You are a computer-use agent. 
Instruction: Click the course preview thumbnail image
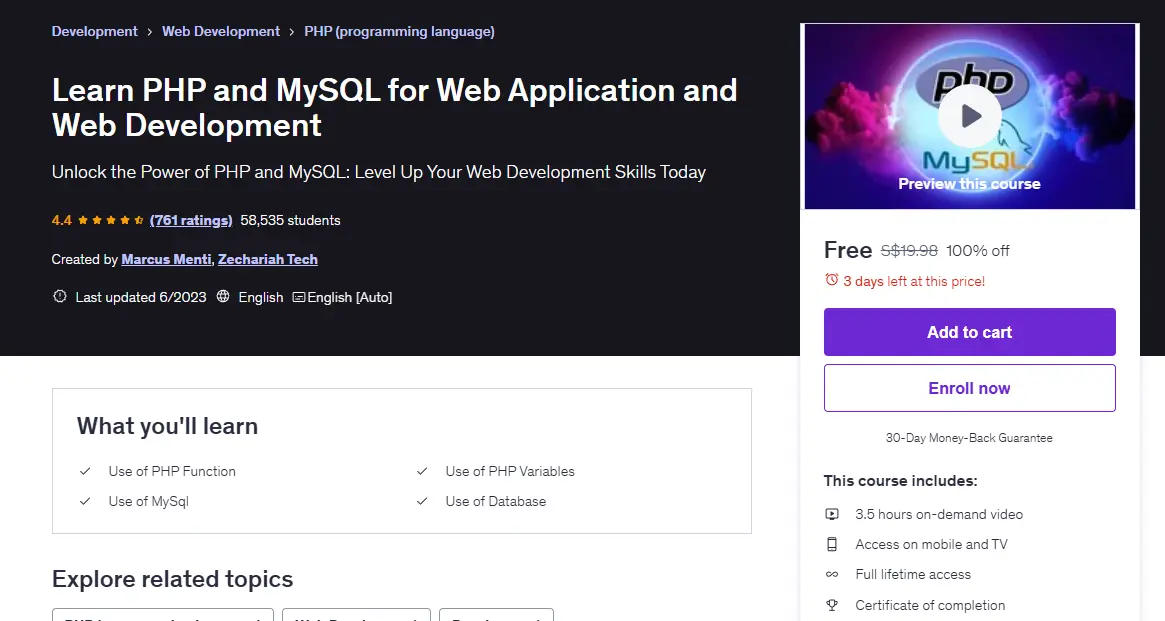point(970,116)
